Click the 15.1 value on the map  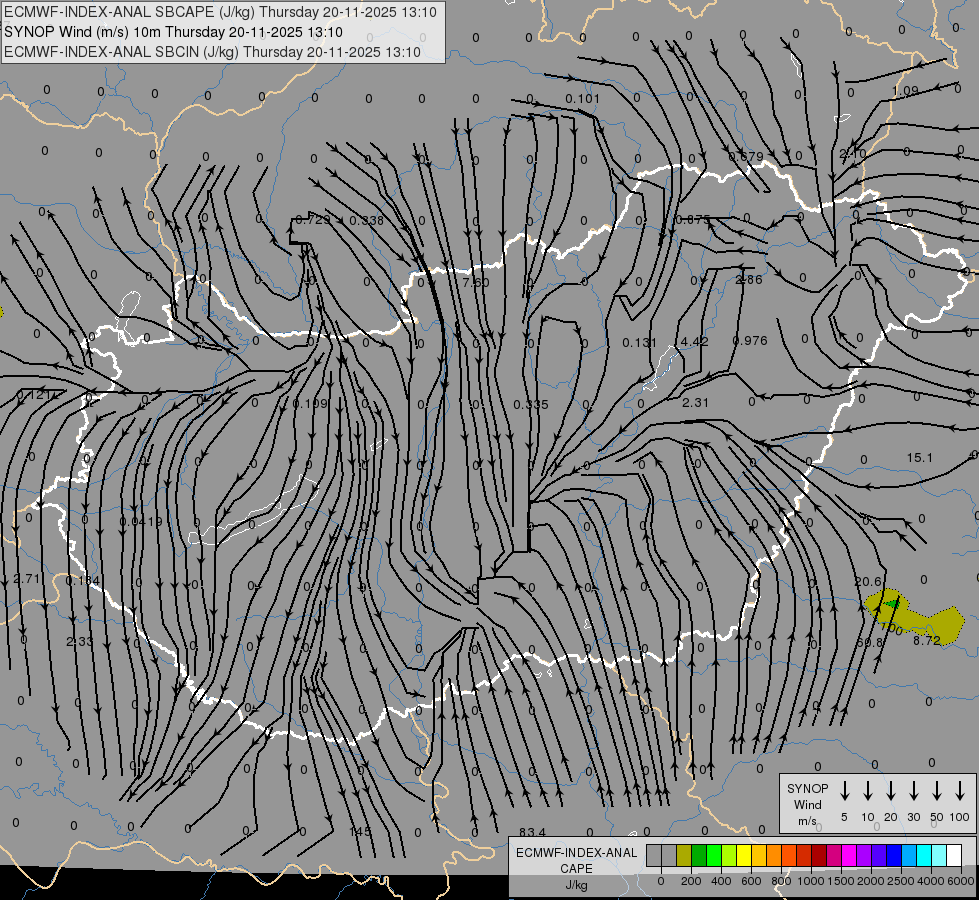(x=919, y=458)
